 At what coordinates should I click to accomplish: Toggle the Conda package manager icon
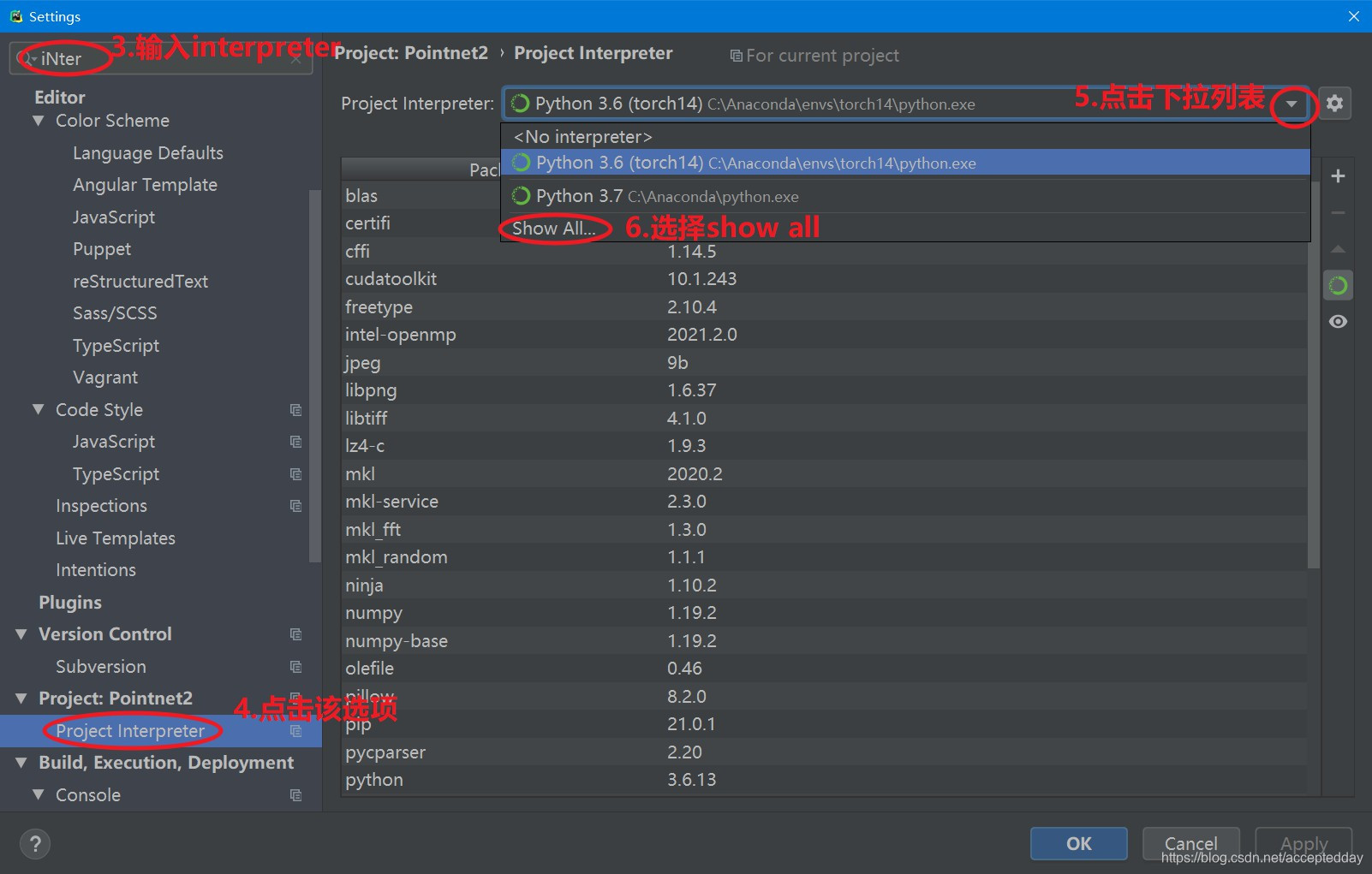(x=1338, y=285)
